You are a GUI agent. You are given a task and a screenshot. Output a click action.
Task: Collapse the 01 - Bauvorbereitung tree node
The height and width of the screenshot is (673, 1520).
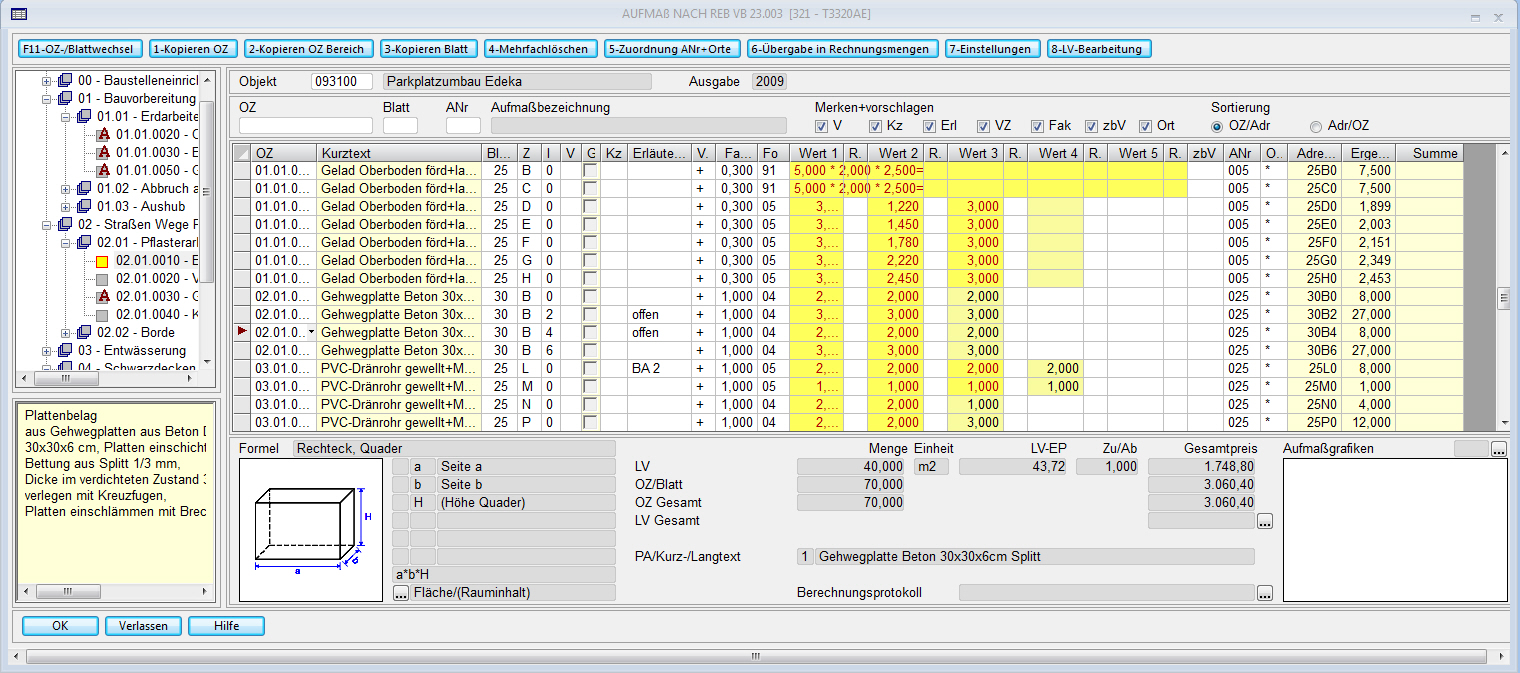point(46,98)
